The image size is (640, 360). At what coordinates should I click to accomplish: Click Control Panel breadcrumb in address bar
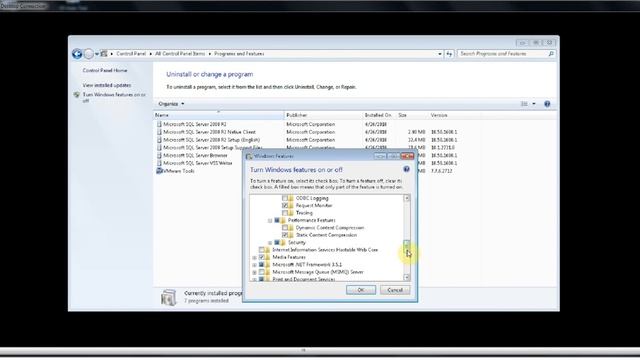click(x=131, y=54)
